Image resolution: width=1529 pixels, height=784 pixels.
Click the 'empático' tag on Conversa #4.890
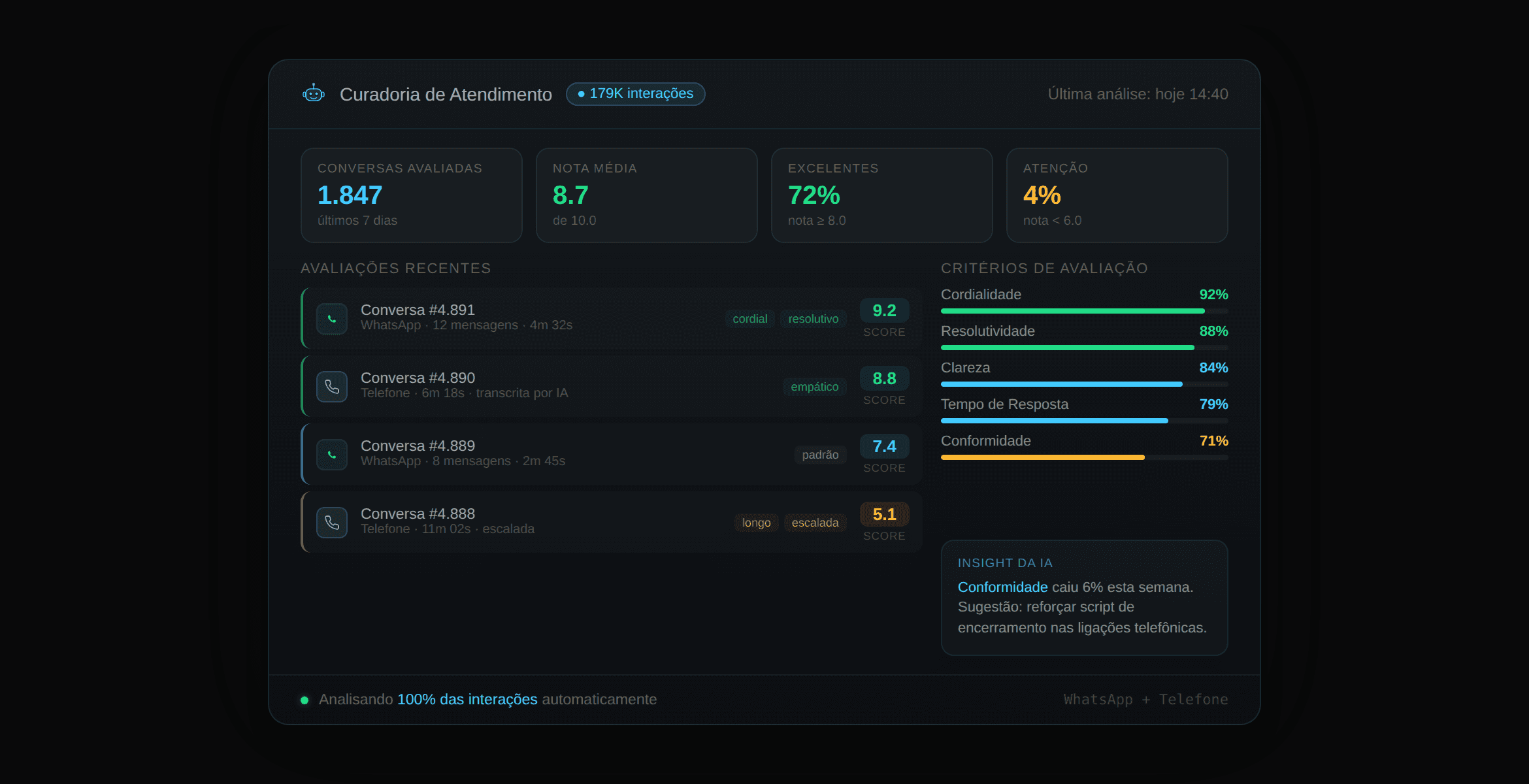(x=814, y=387)
